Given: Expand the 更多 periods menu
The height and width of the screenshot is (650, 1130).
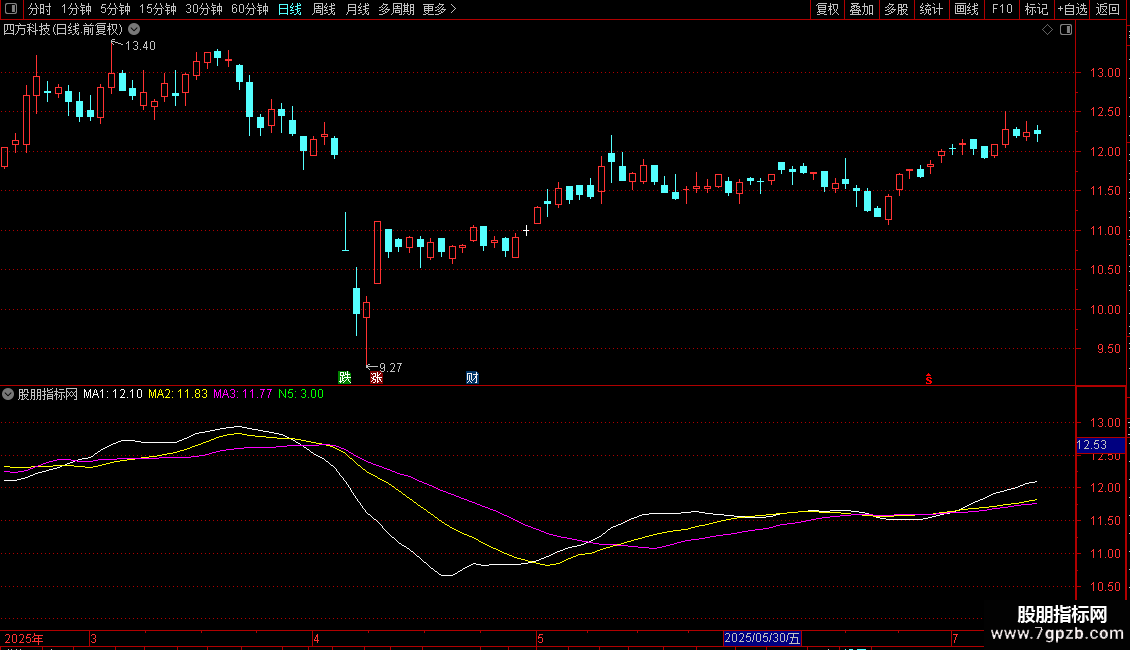Looking at the screenshot, I should (439, 9).
